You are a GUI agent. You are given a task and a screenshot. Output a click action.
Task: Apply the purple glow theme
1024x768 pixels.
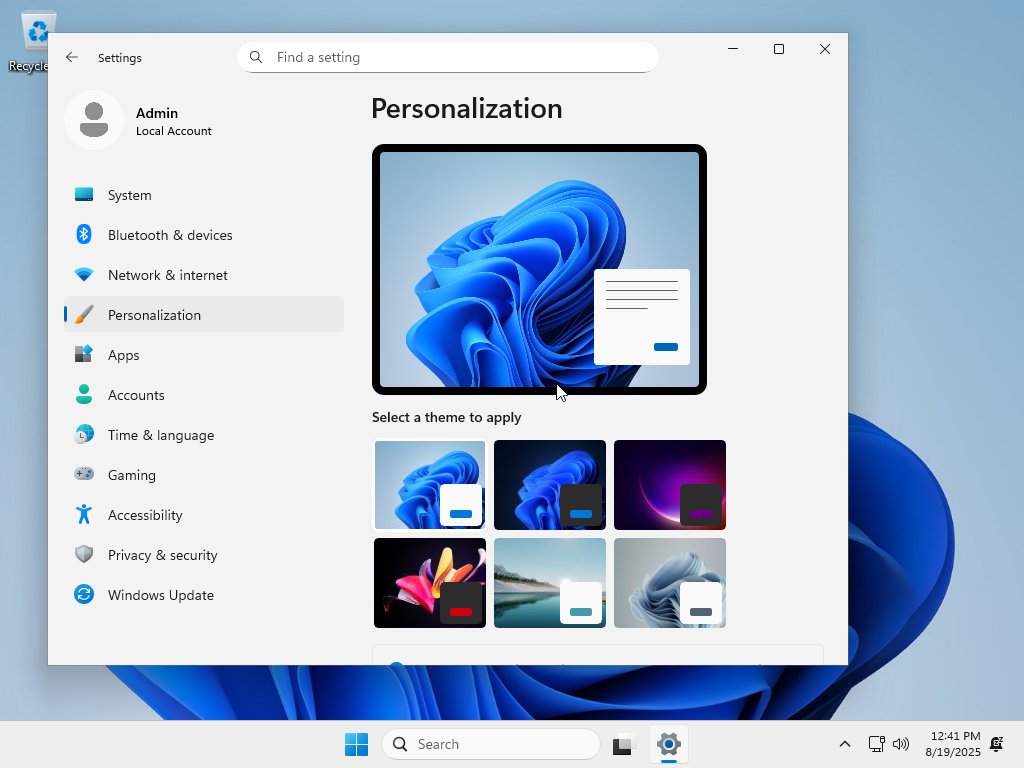click(x=670, y=485)
